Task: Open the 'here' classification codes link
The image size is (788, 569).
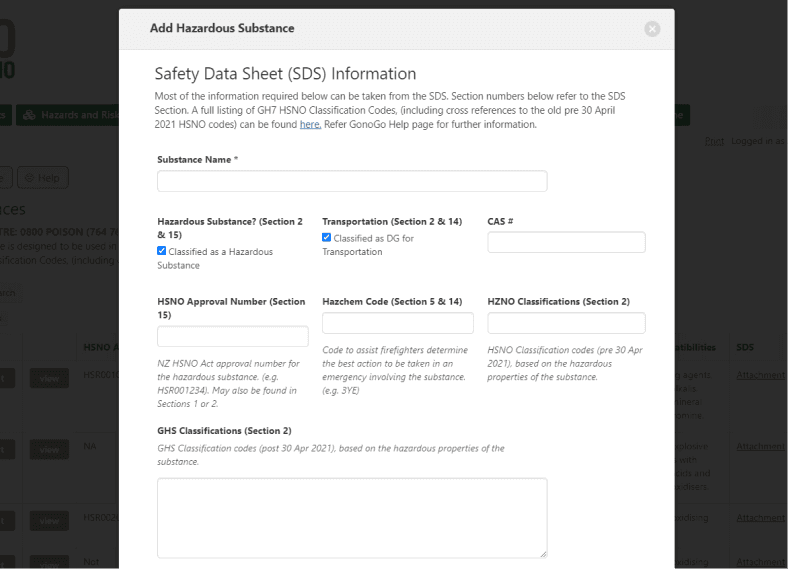Action: pyautogui.click(x=310, y=125)
